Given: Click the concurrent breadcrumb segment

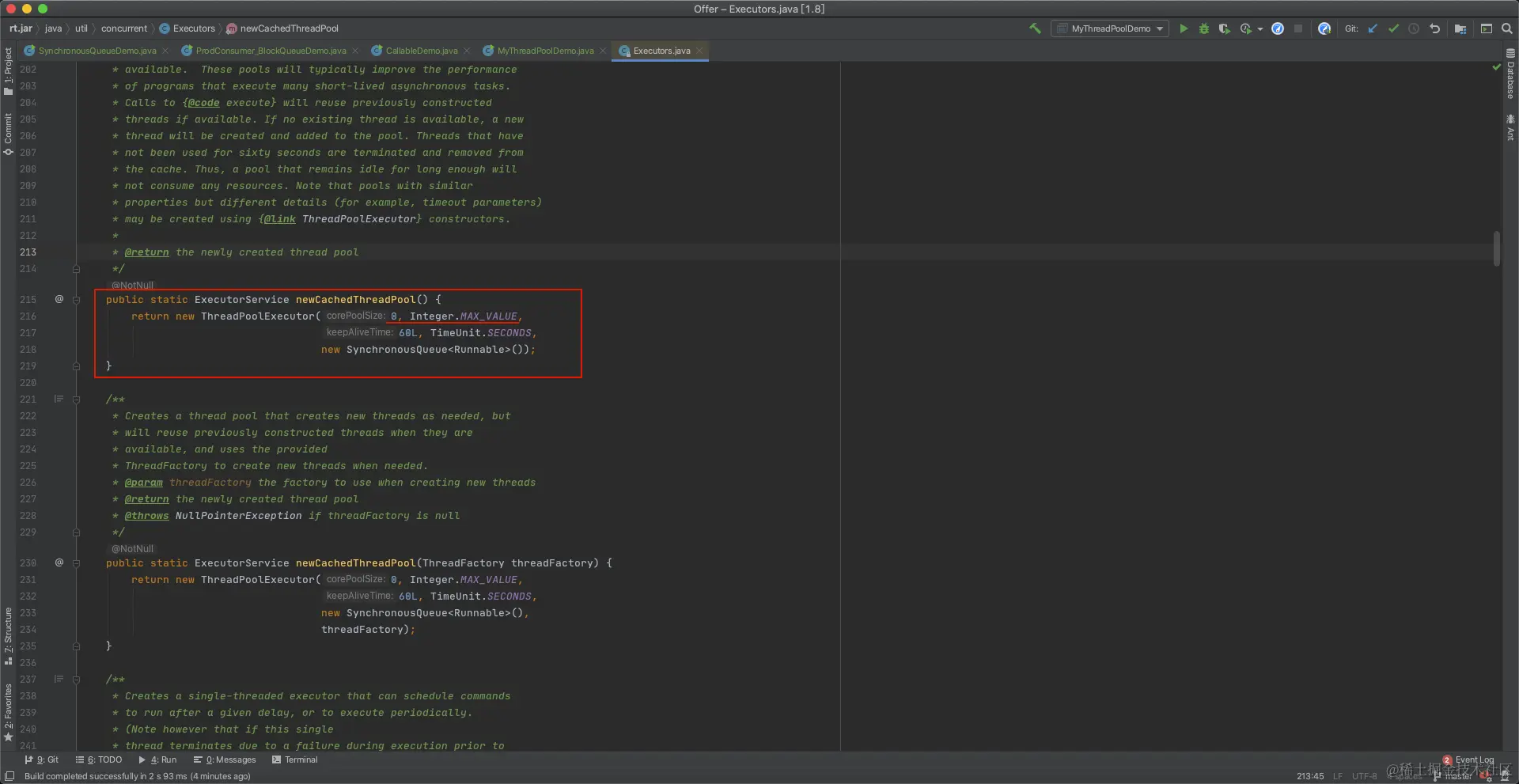Looking at the screenshot, I should coord(124,28).
